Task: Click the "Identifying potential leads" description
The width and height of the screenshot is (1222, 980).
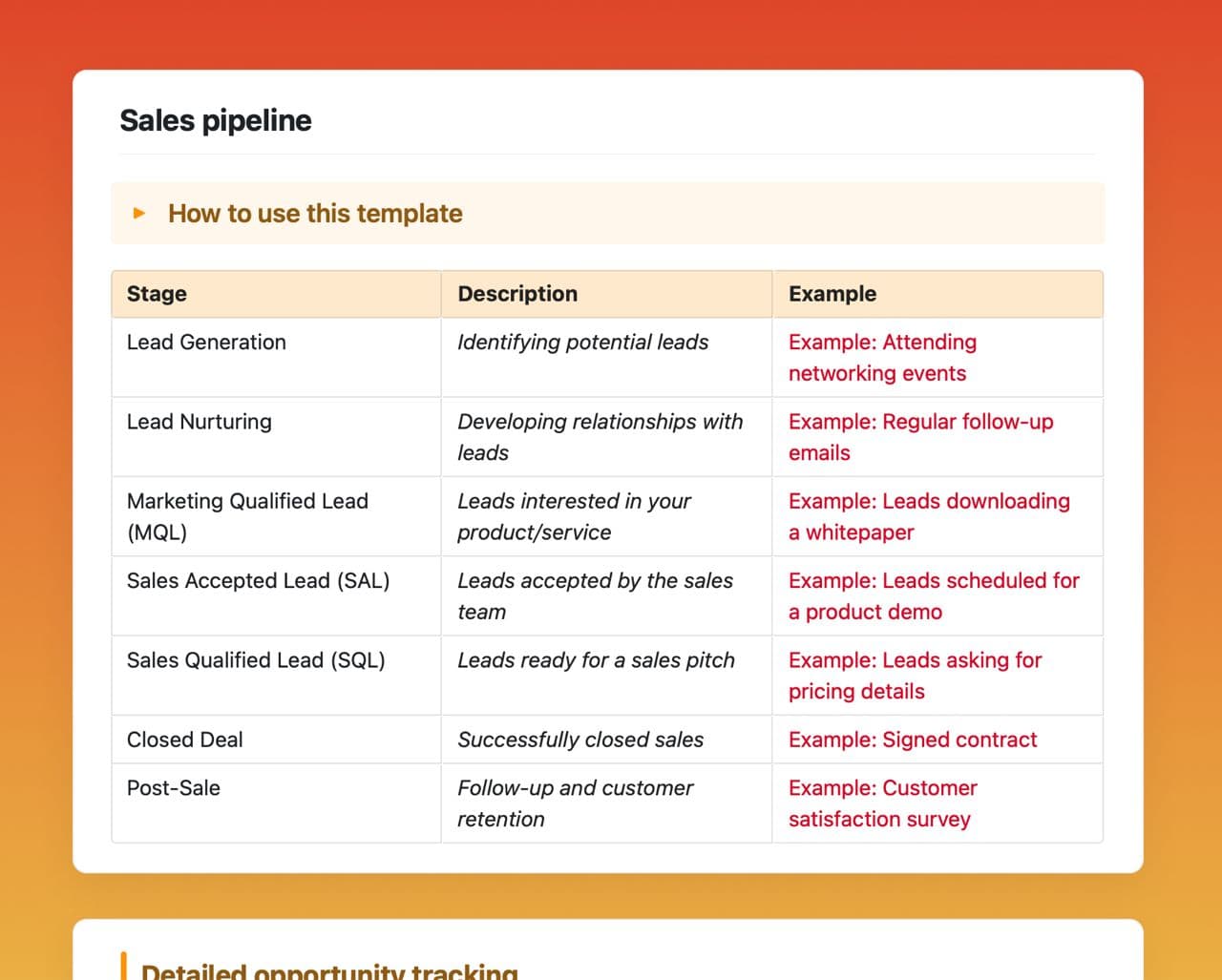Action: tap(582, 343)
